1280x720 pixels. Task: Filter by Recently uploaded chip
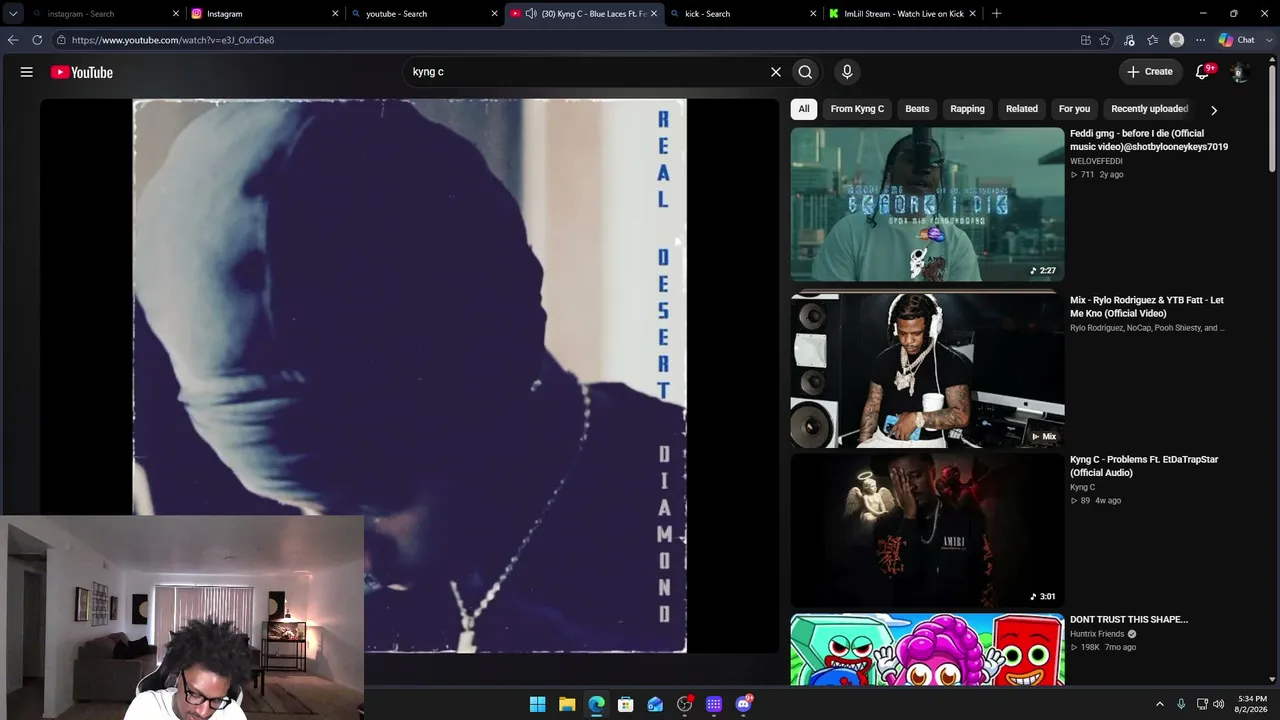(x=1150, y=109)
